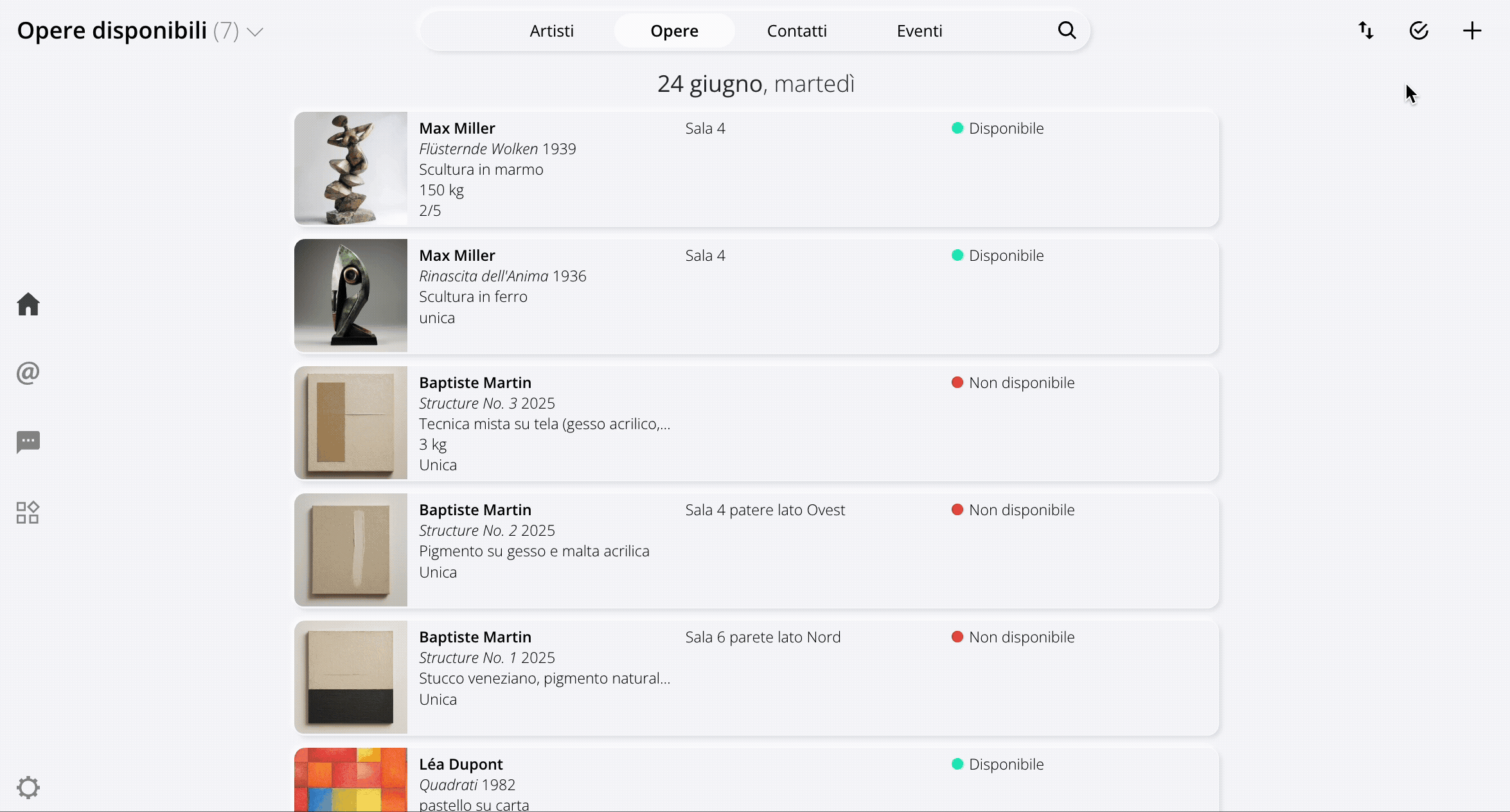Click Baptiste Martin on Structure No. 1

[475, 637]
